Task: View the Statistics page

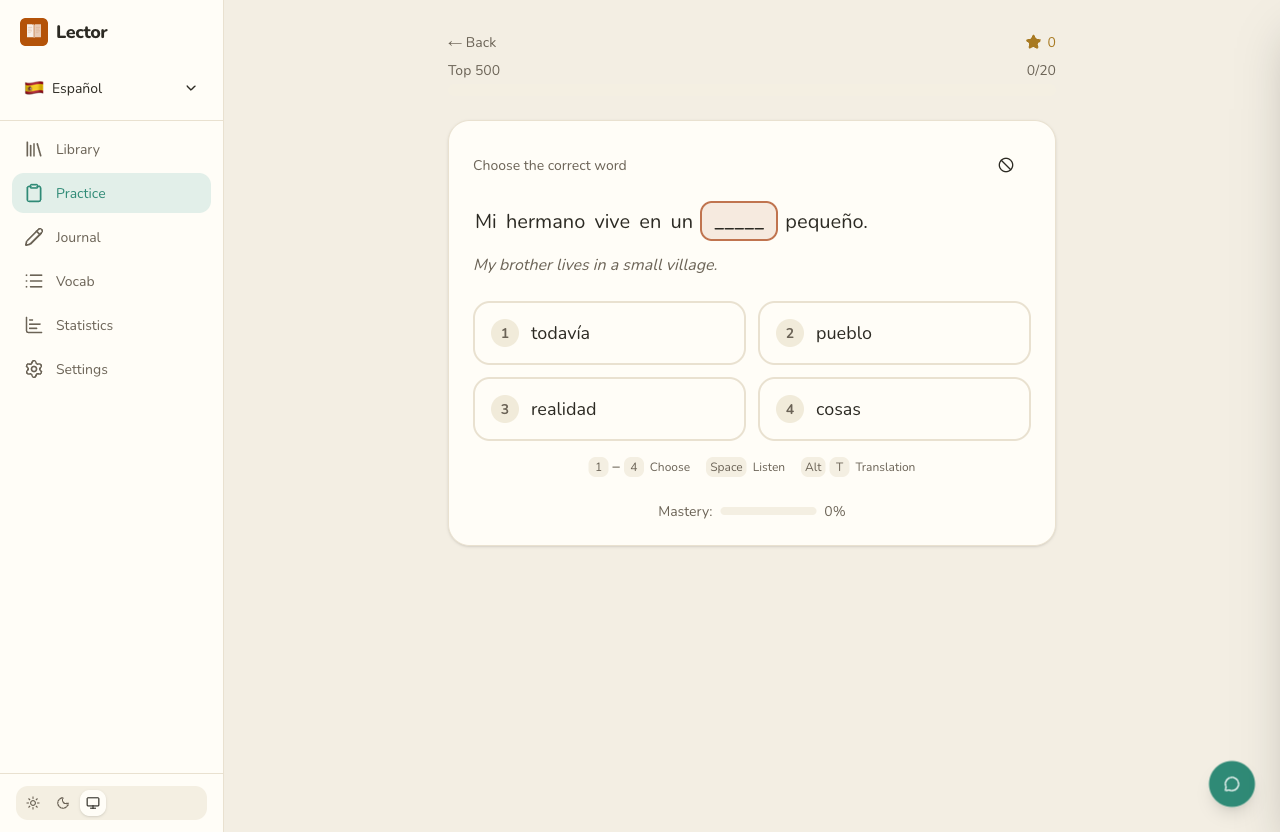Action: coord(111,325)
